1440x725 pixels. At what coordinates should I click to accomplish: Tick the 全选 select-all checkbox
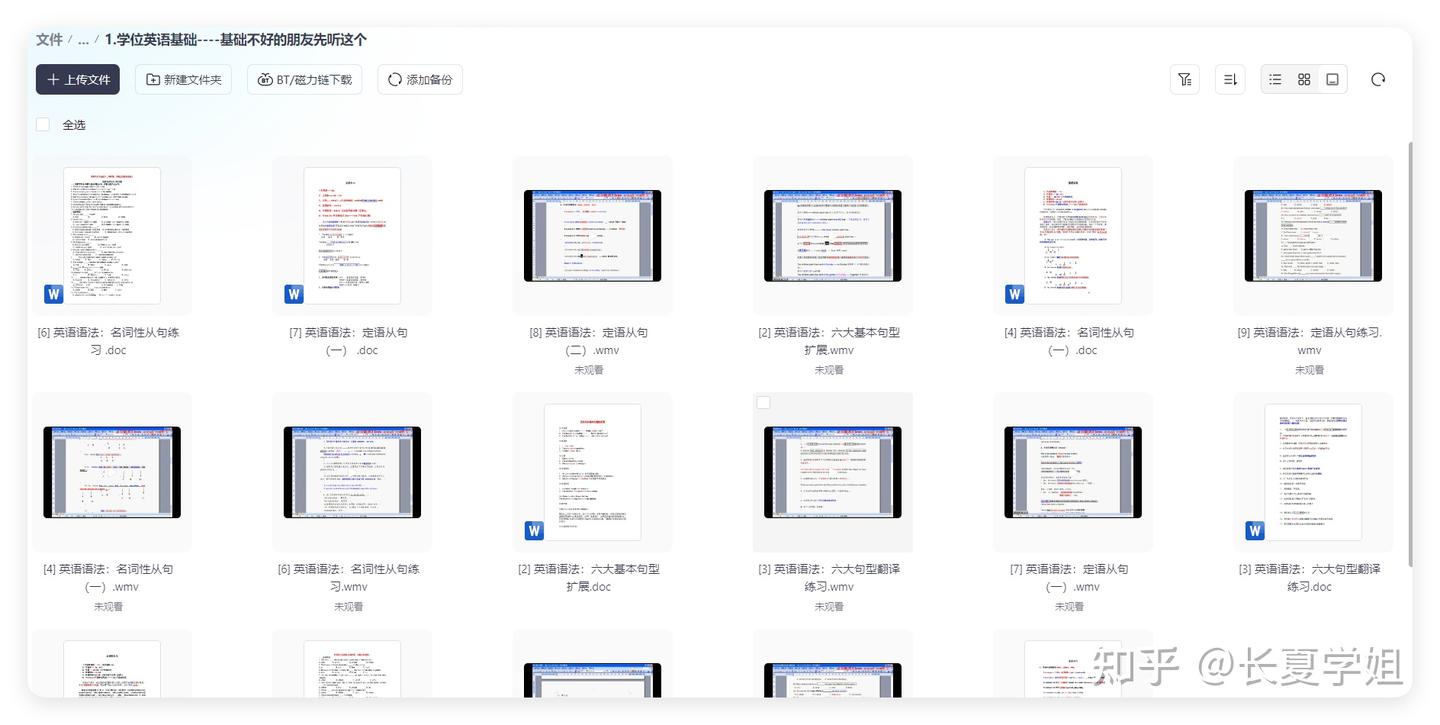click(43, 125)
